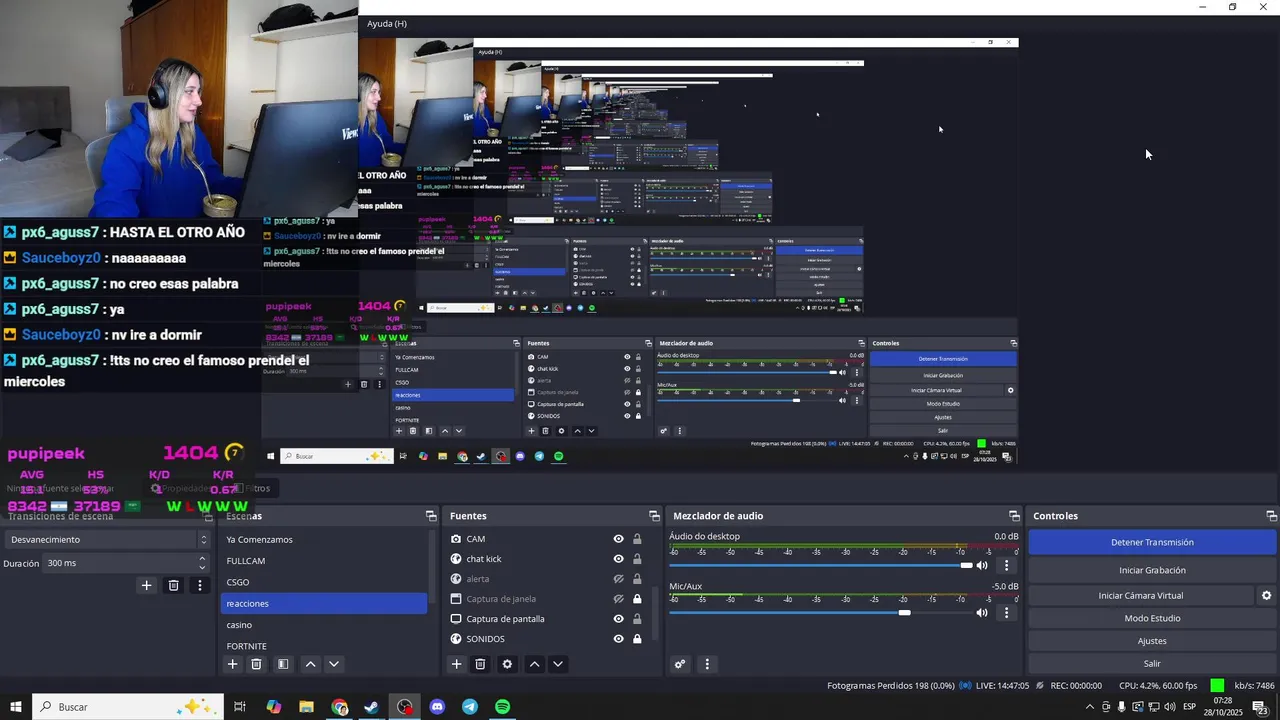
Task: Open Ajustes from Controles dock
Action: [1152, 641]
